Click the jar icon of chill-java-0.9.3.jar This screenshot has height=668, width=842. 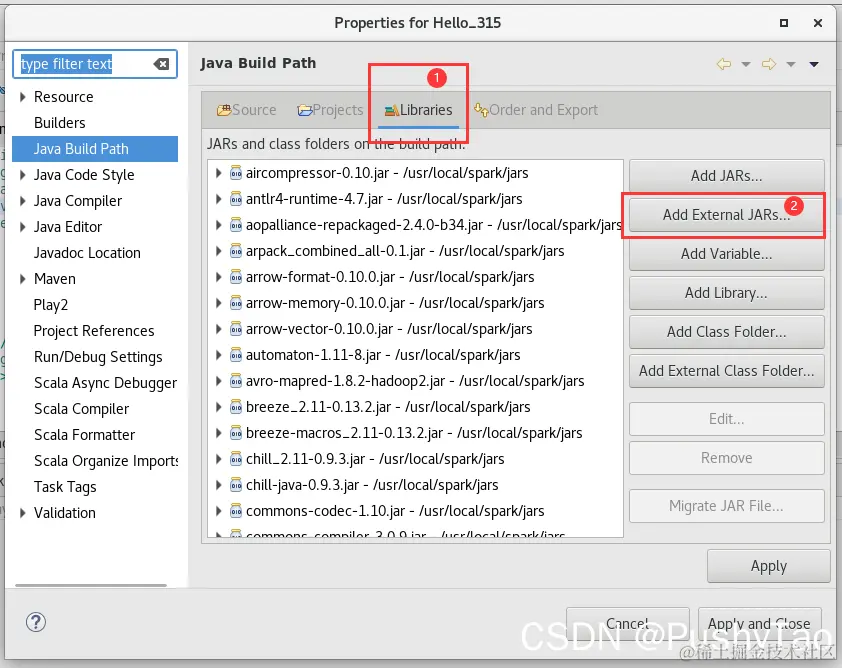(x=236, y=485)
